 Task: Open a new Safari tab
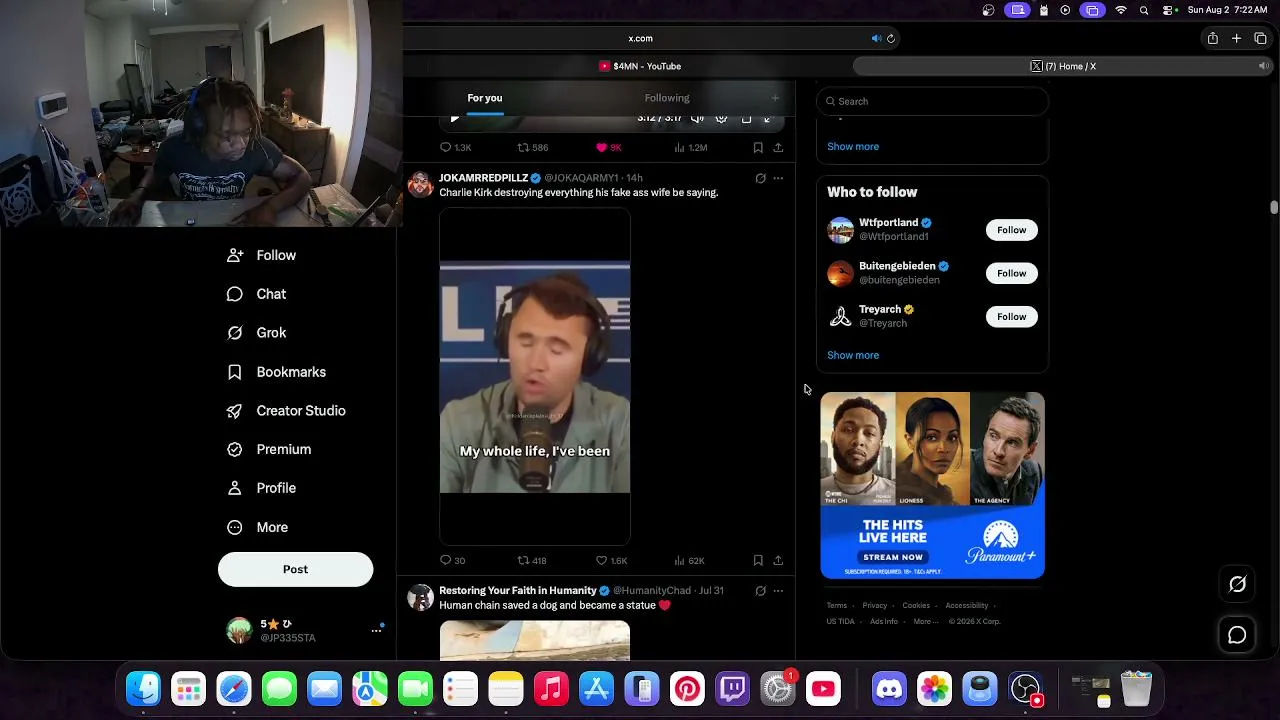pyautogui.click(x=1236, y=38)
